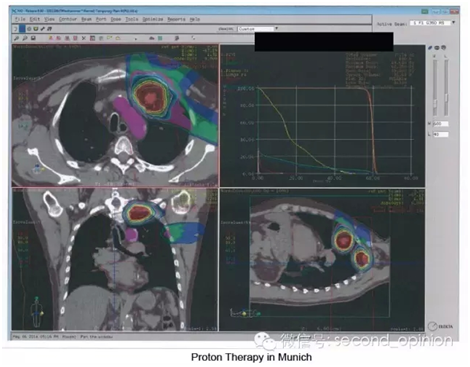Click the blue pen icon above W slider
This screenshot has width=470, height=367.
coord(430,48)
